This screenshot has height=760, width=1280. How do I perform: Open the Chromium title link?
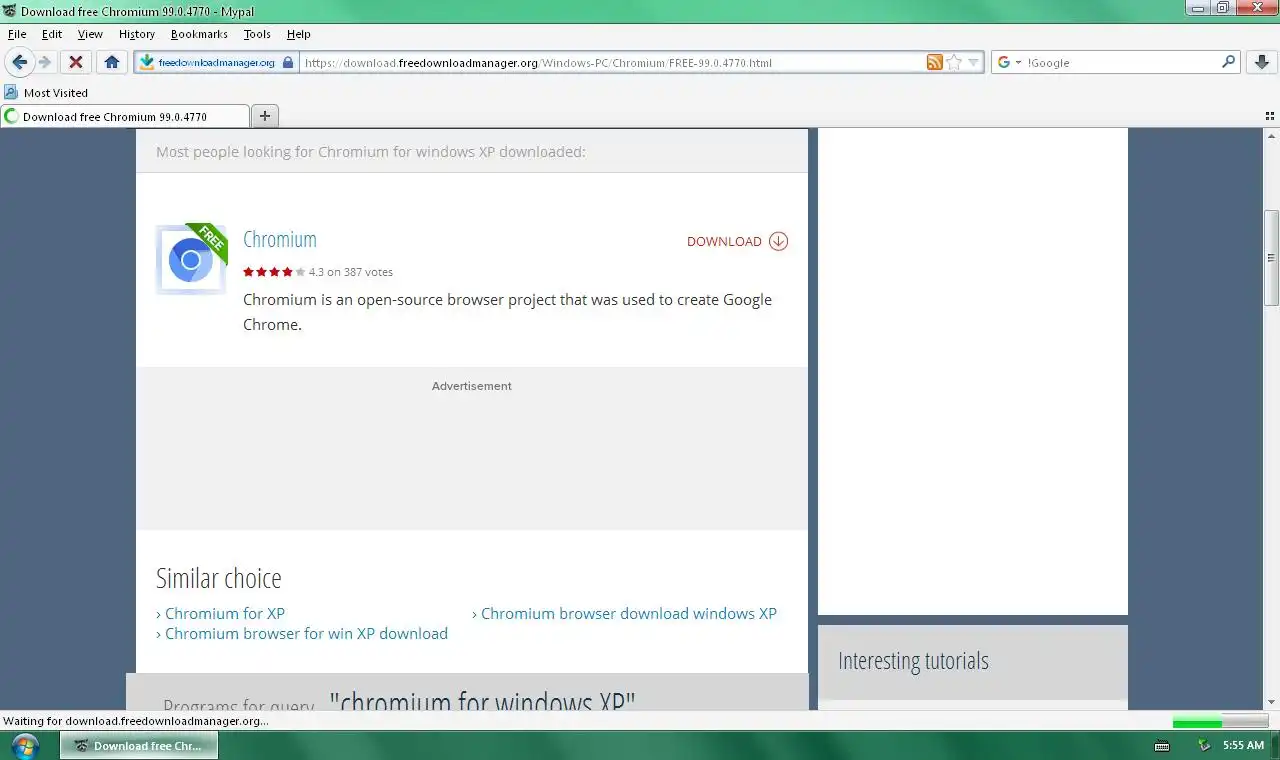[280, 240]
